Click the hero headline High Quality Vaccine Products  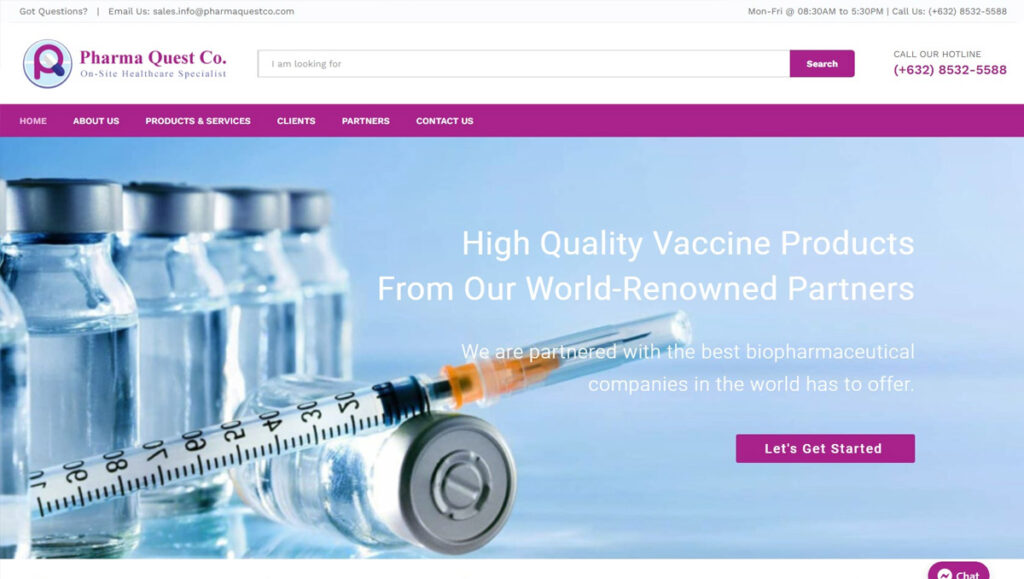point(688,243)
